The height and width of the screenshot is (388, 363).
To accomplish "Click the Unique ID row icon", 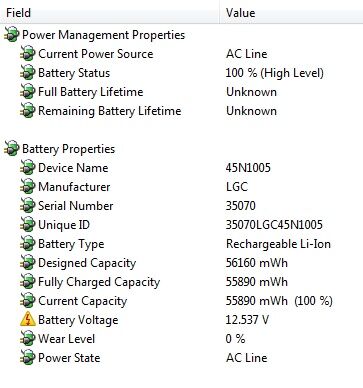I will (28, 224).
